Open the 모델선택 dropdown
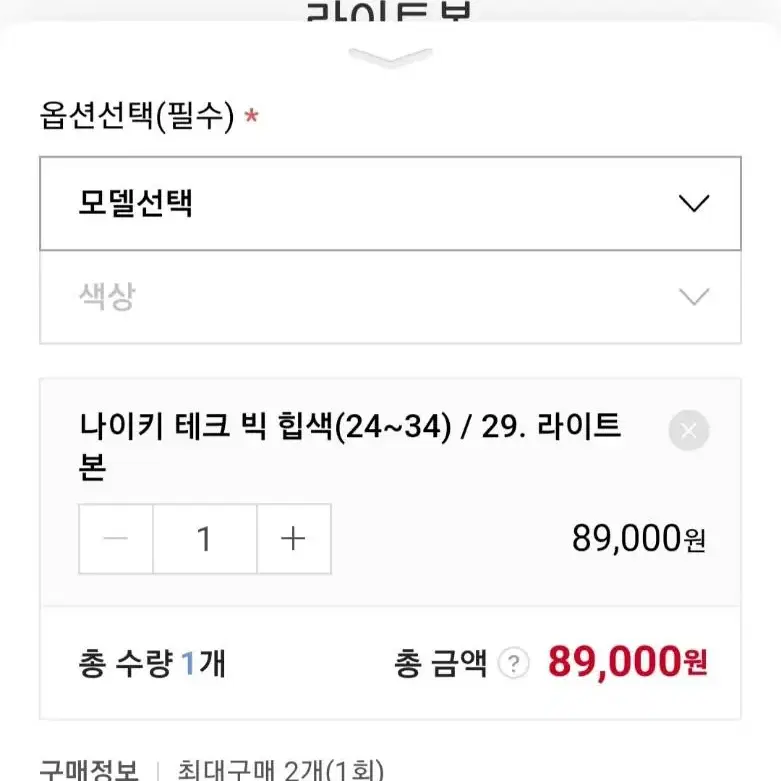781x781 pixels. point(390,203)
